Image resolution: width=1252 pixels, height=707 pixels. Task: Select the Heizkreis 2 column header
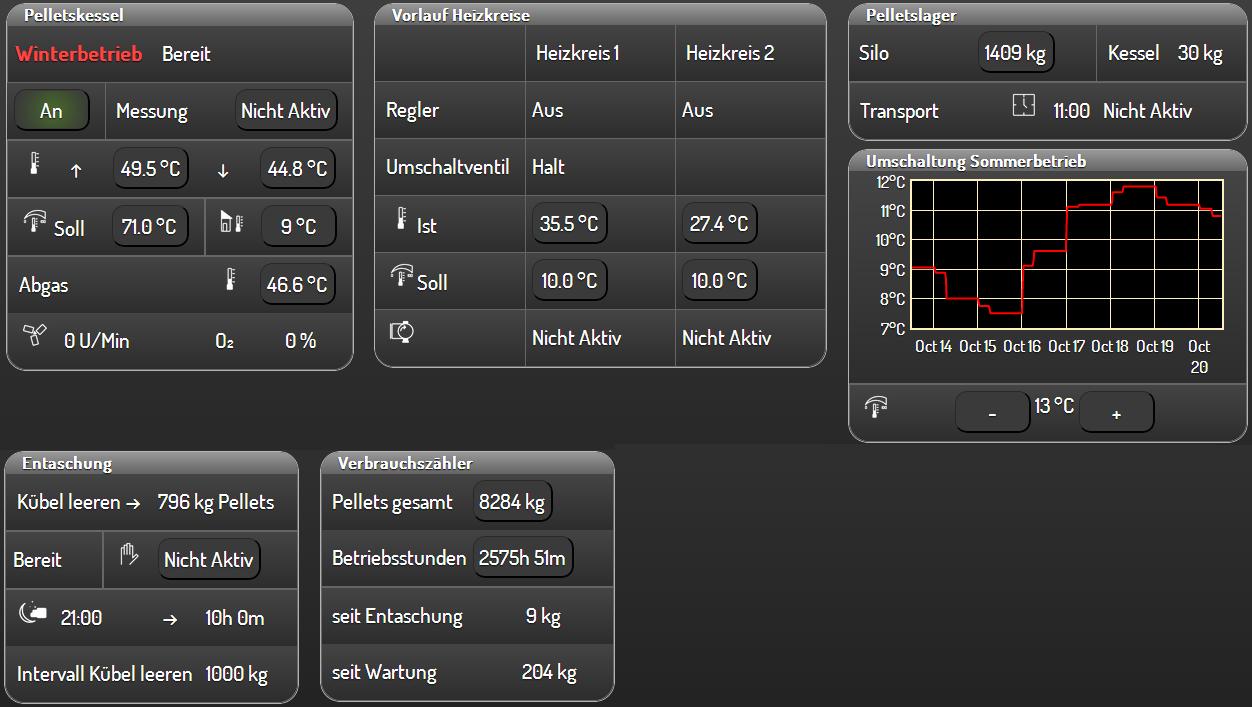tap(729, 54)
